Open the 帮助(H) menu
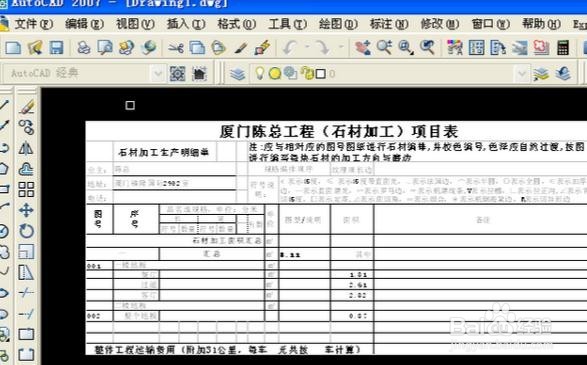Screen dimensions: 587x365 pyautogui.click(x=541, y=24)
